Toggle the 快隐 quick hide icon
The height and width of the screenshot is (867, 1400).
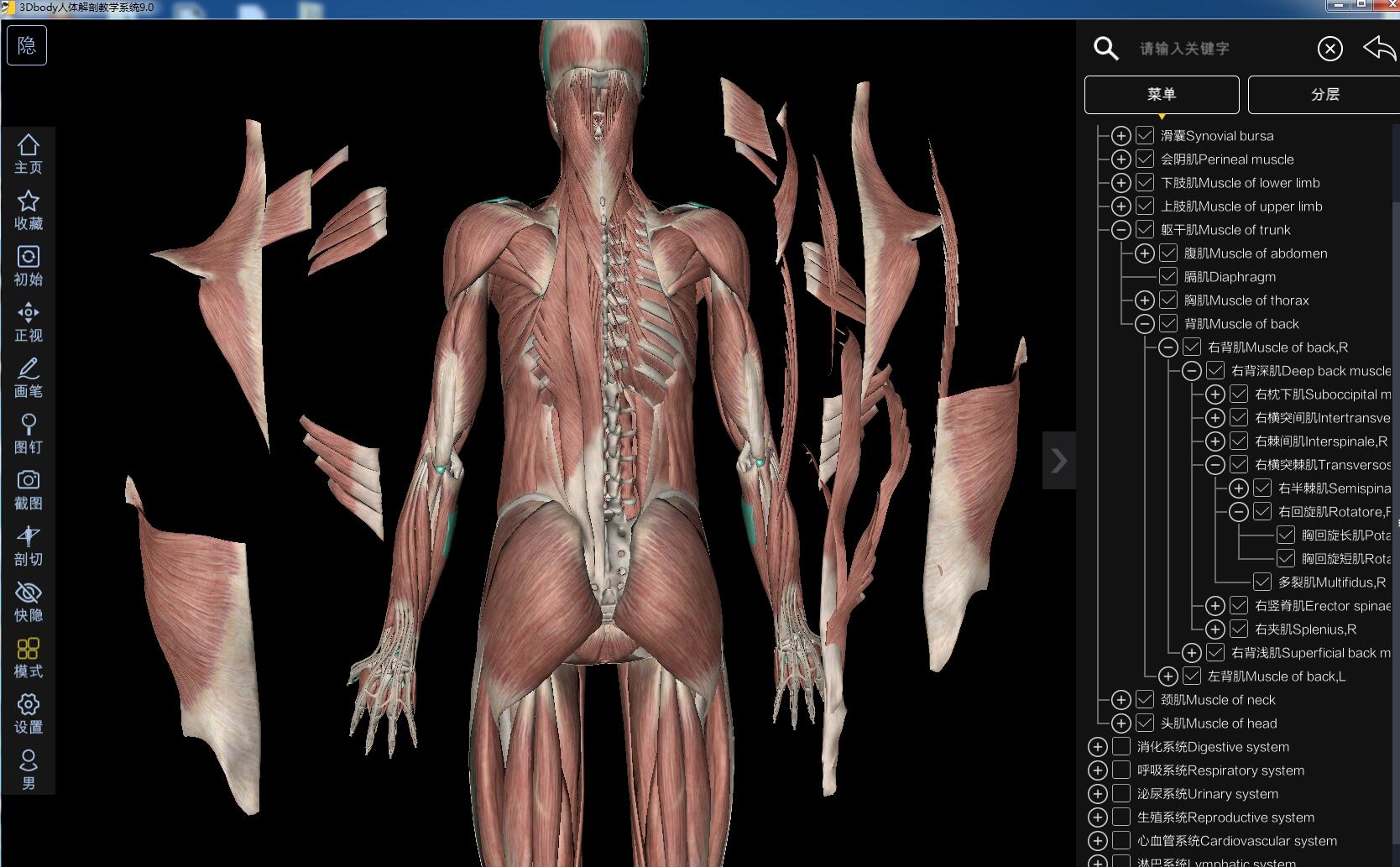tap(28, 602)
